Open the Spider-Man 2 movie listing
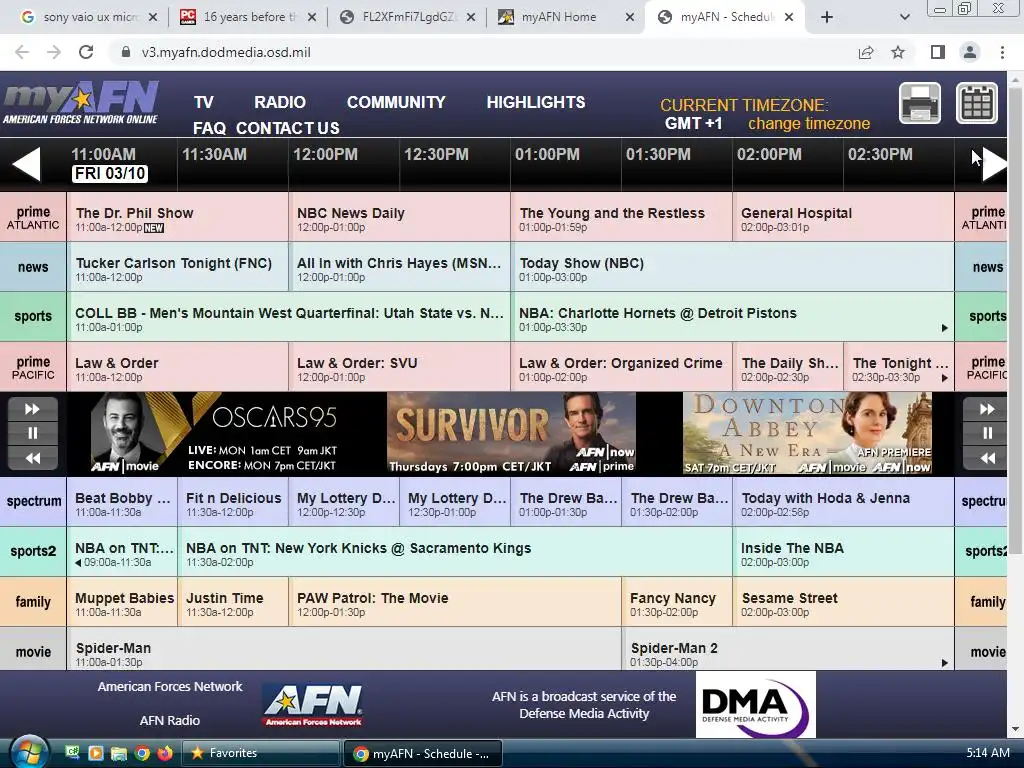The image size is (1024, 768). [x=788, y=650]
